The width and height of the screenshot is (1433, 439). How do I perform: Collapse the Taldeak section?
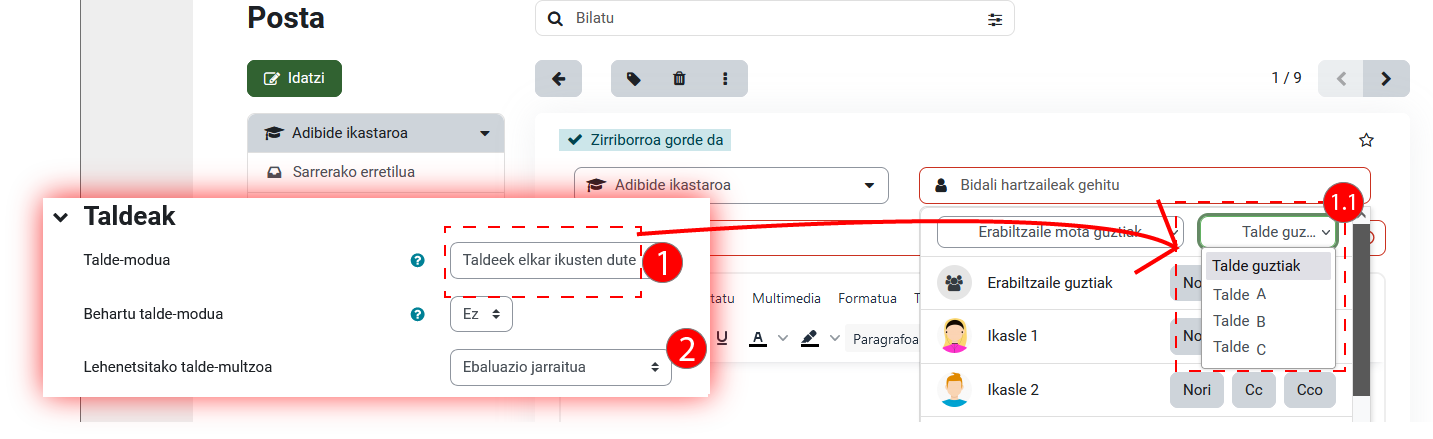pos(61,217)
